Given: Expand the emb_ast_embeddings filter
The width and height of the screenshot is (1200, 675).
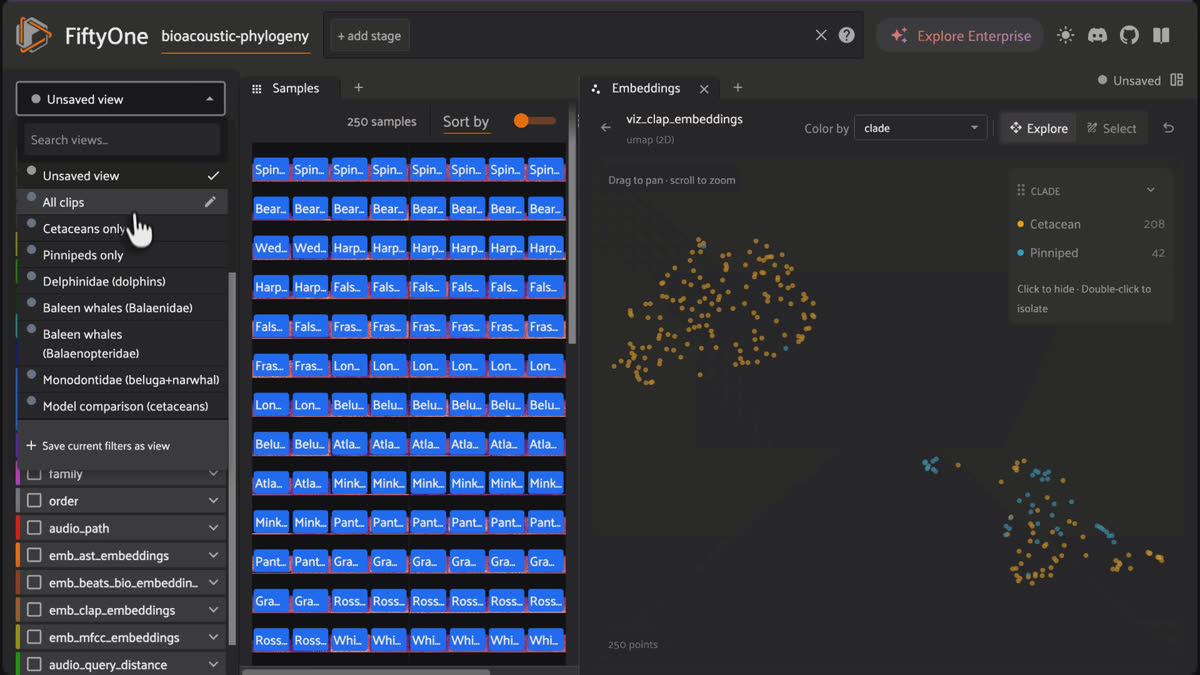Looking at the screenshot, I should (x=213, y=555).
